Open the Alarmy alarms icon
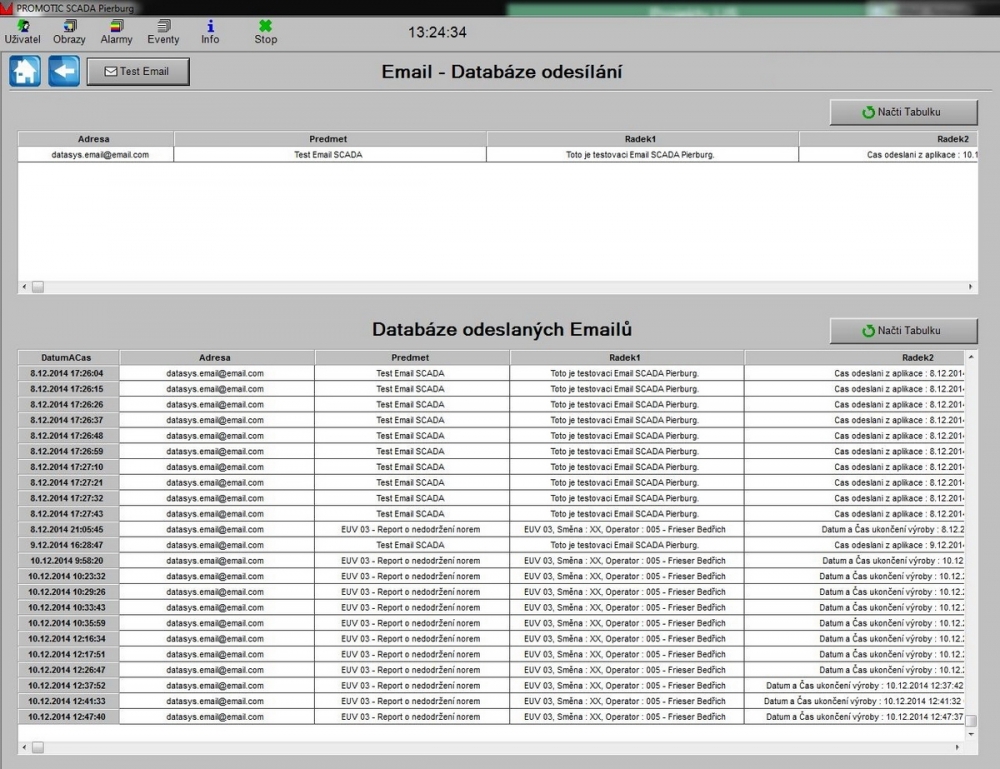Screen dimensions: 1000x769 pyautogui.click(x=116, y=32)
